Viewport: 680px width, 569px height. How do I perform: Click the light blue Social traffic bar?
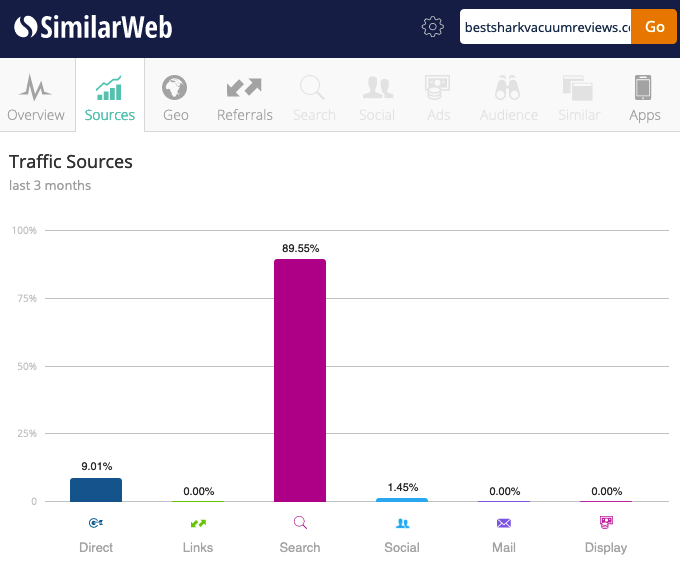[402, 500]
